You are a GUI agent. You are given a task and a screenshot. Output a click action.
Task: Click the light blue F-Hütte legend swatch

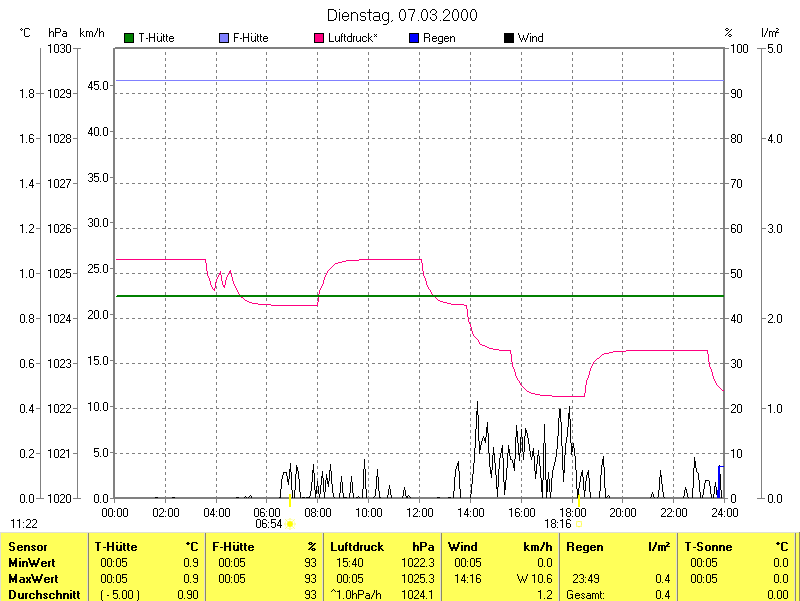[x=224, y=38]
